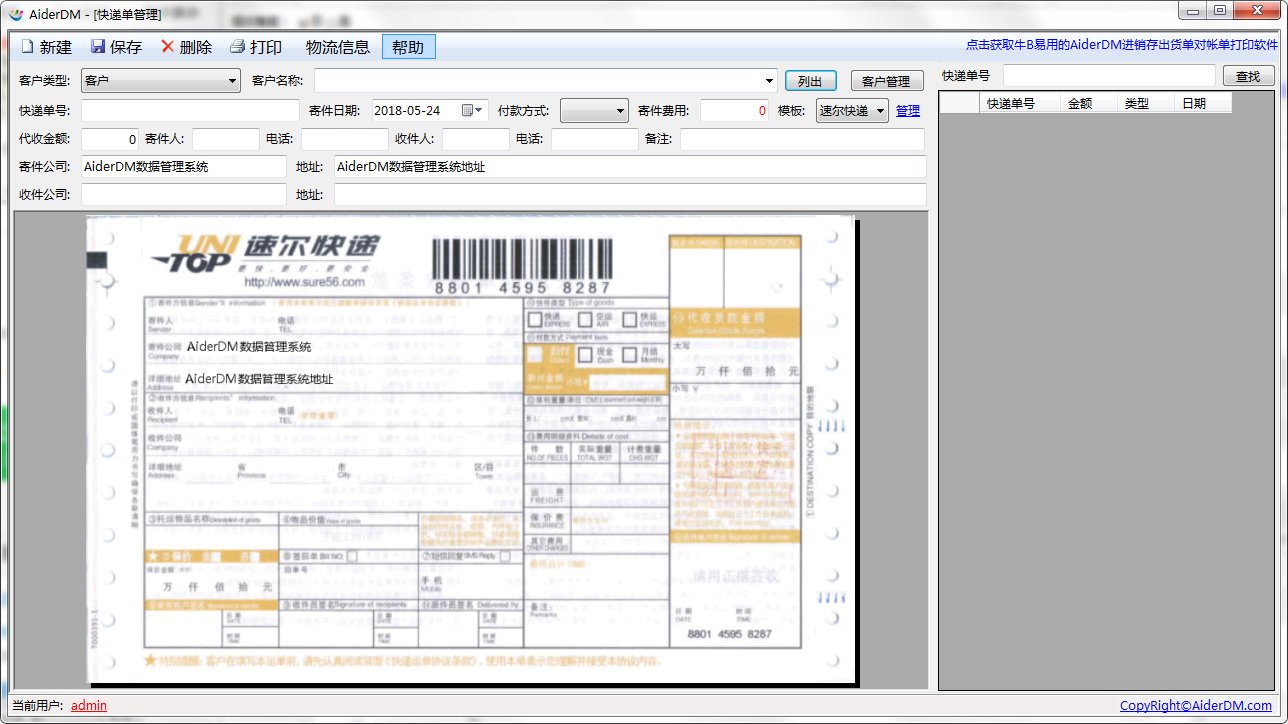Focus the sender 电话 field after 寄件人
Image resolution: width=1288 pixels, height=724 pixels.
pyautogui.click(x=345, y=139)
